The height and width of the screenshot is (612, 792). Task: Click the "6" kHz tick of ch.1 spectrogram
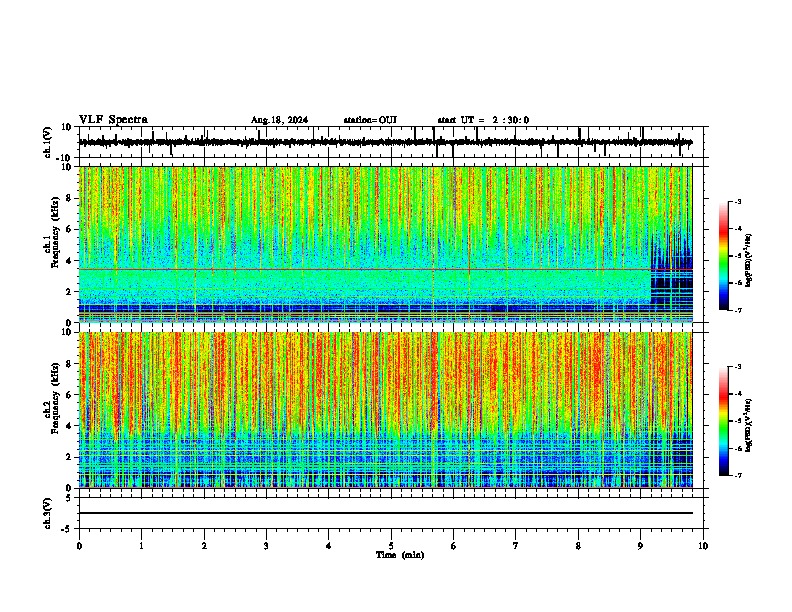69,229
